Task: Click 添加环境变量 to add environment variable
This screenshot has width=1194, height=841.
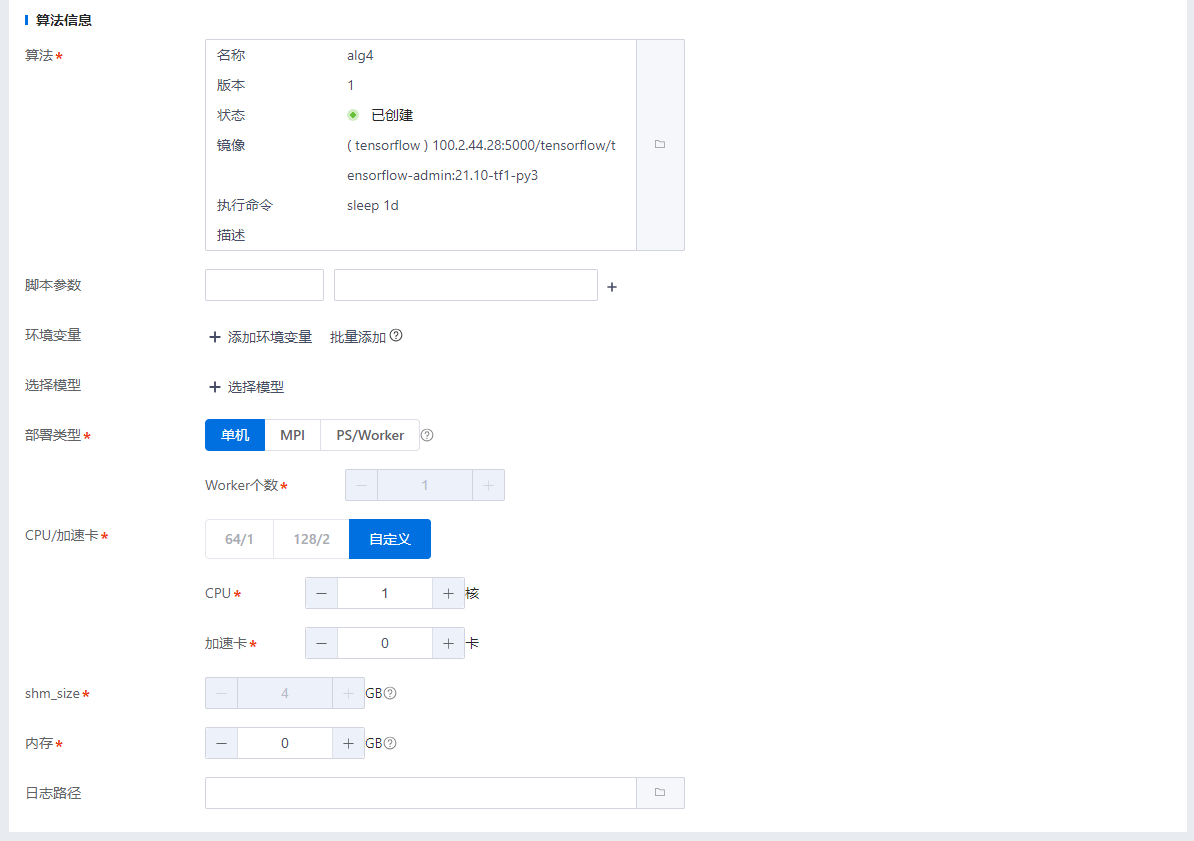Action: 260,337
